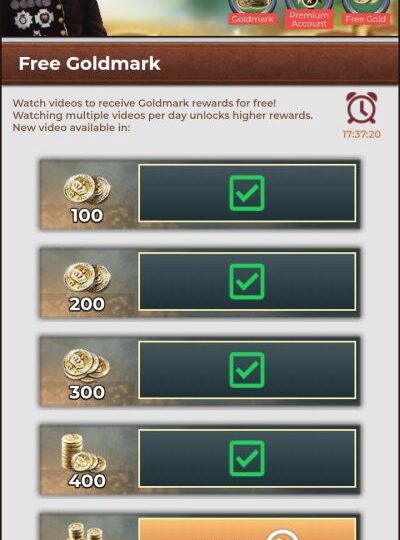This screenshot has width=400, height=540.
Task: Click the Free Goldmark header title
Action: coord(90,63)
